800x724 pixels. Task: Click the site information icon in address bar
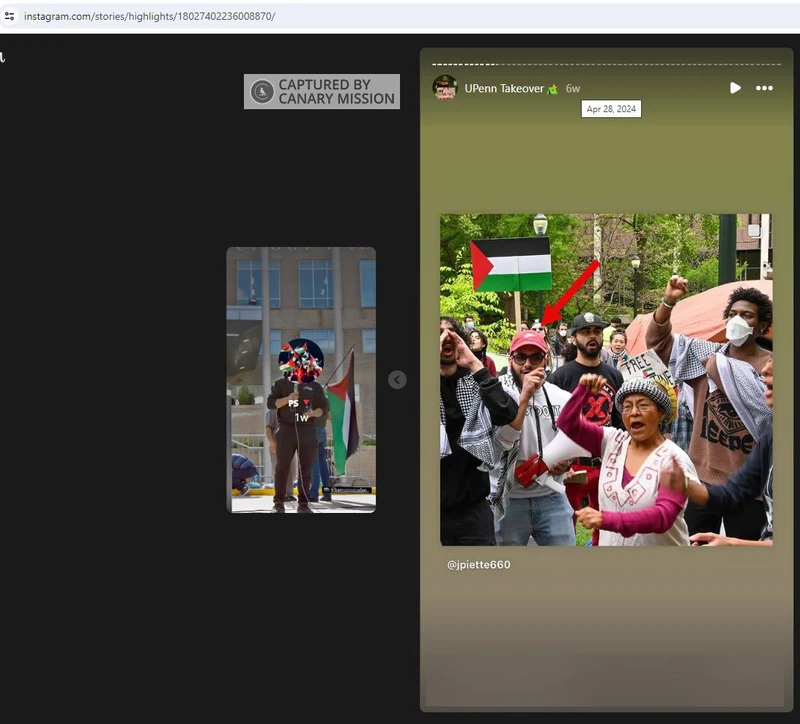[10, 16]
